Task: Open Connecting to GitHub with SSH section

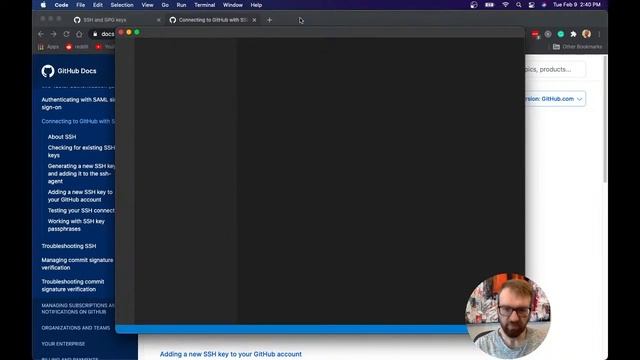Action: click(78, 121)
